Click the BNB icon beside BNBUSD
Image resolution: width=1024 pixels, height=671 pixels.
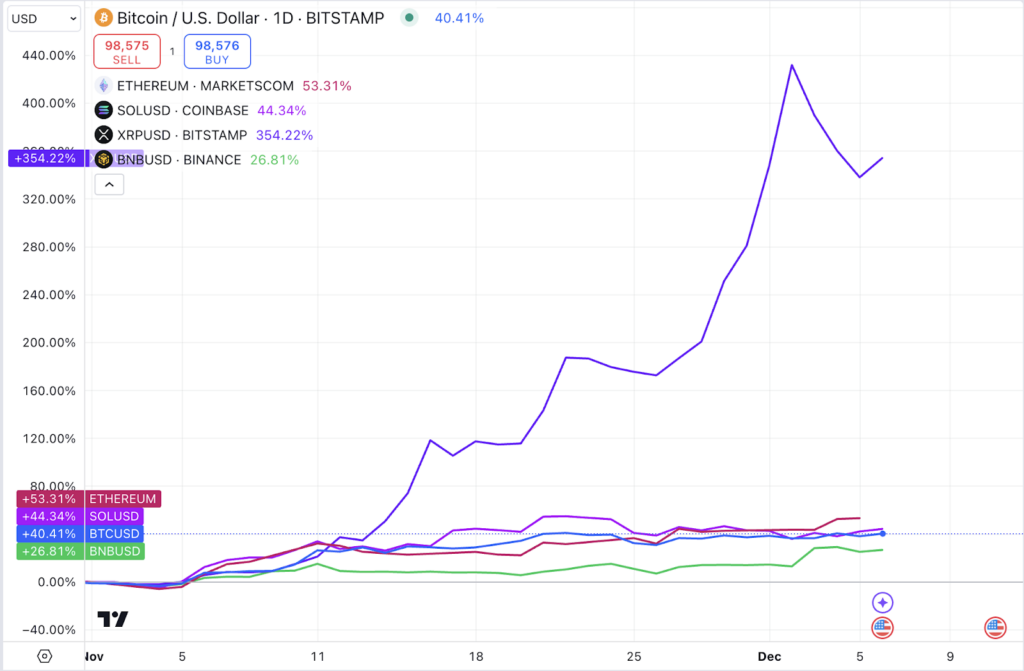pos(104,160)
